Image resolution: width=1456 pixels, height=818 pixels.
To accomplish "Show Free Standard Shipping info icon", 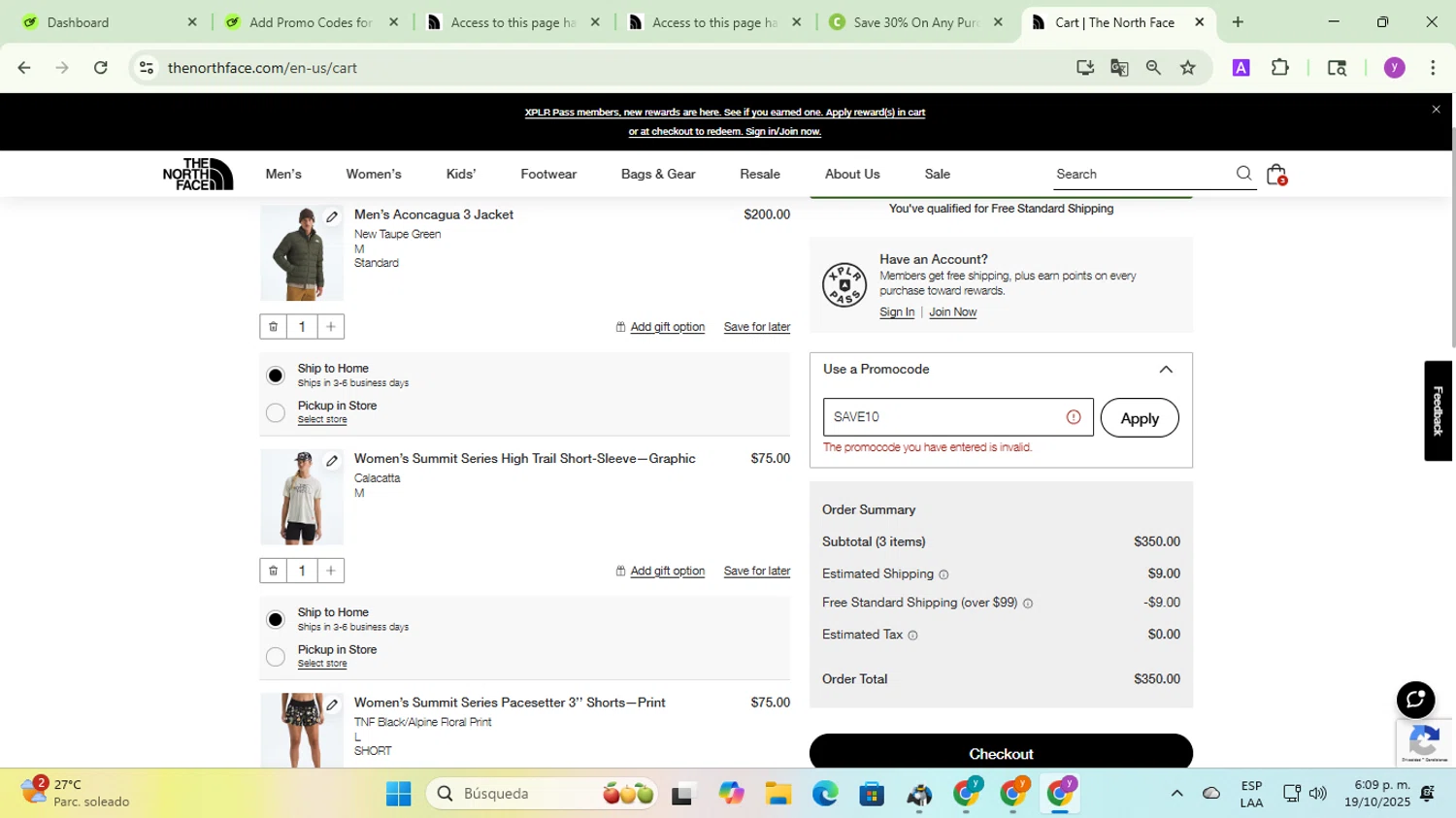I will click(x=1028, y=604).
